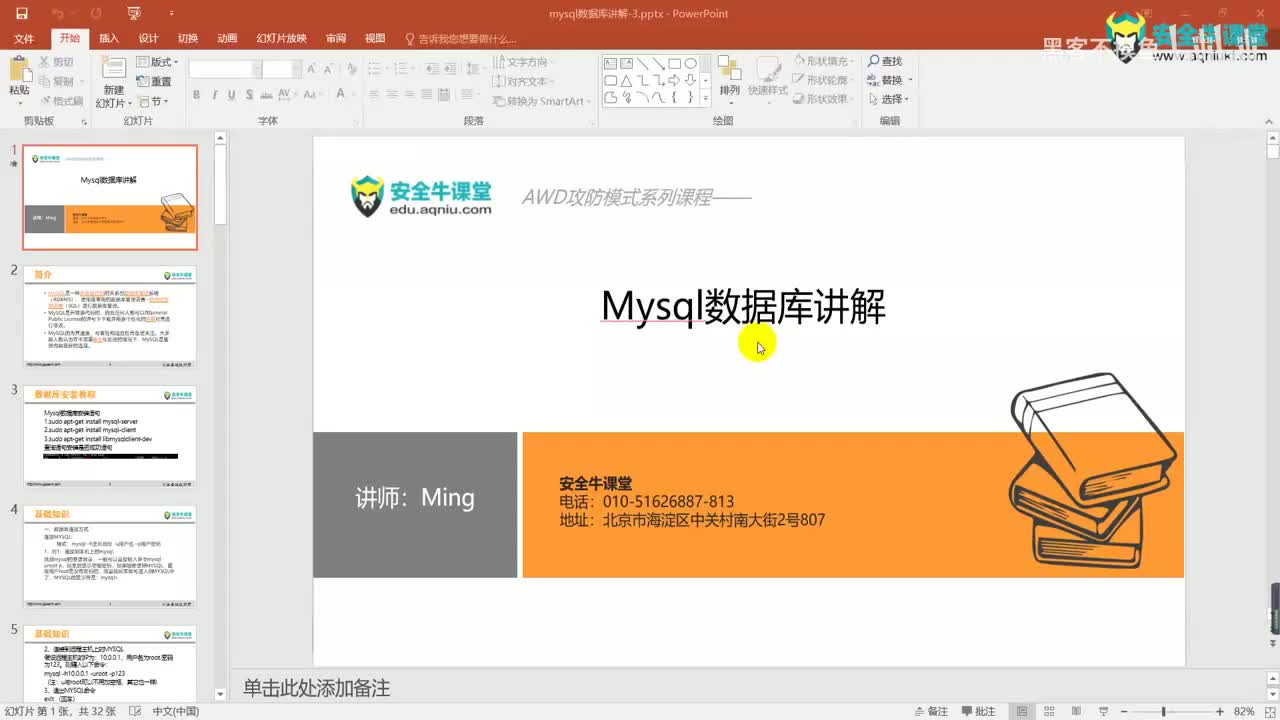Viewport: 1280px width, 720px height.
Task: Toggle Bold formatting
Action: 197,96
